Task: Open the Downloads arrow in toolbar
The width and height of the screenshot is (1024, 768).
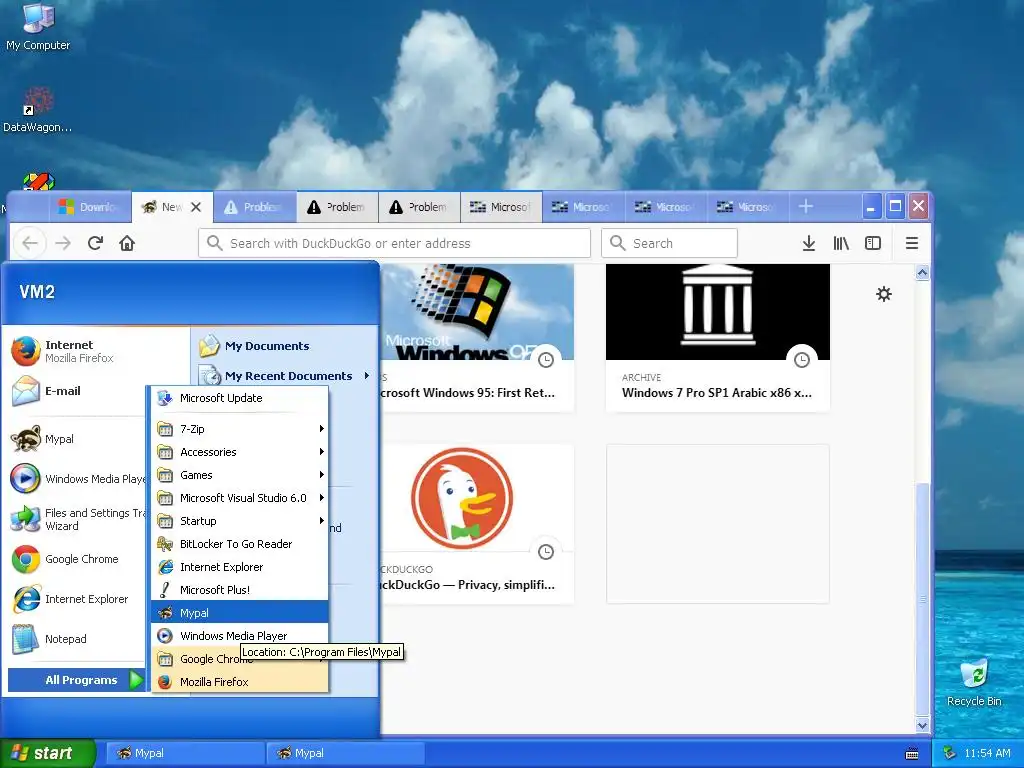Action: 808,243
